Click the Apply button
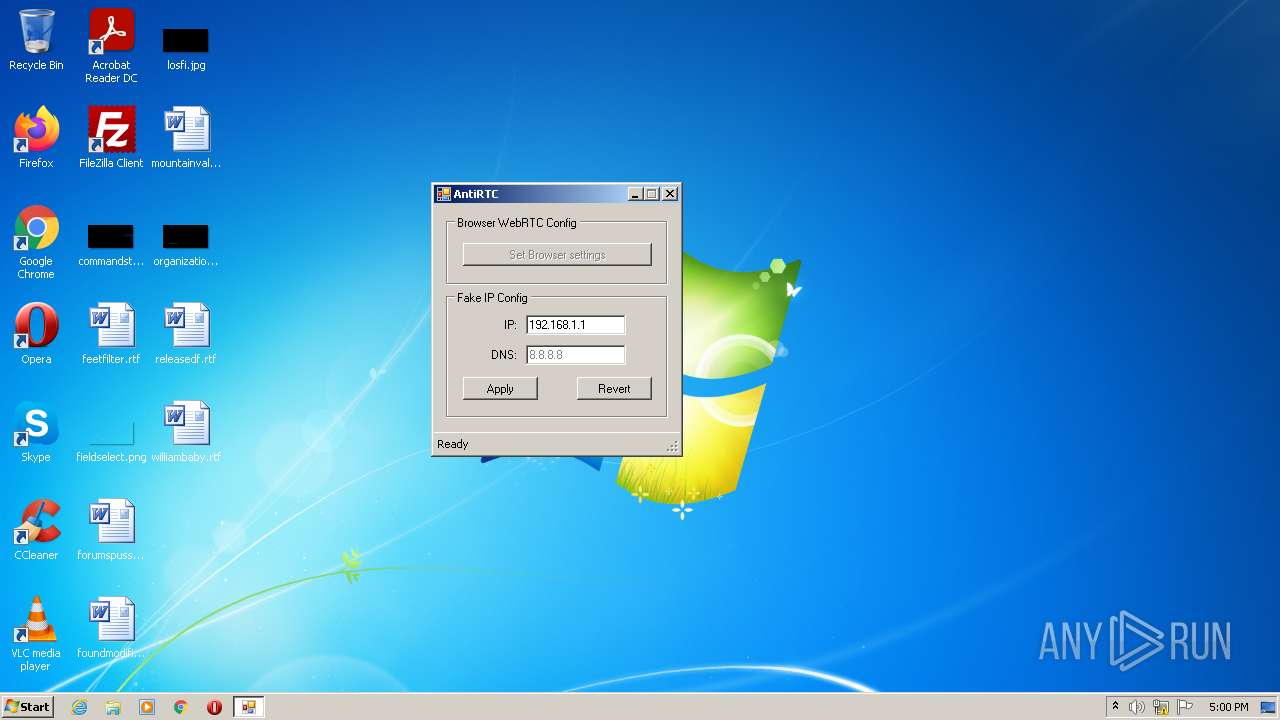Viewport: 1280px width, 720px height. point(500,389)
